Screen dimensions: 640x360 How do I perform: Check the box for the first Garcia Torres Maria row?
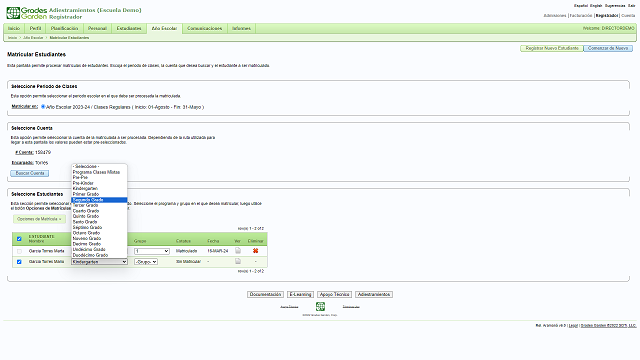(19, 251)
